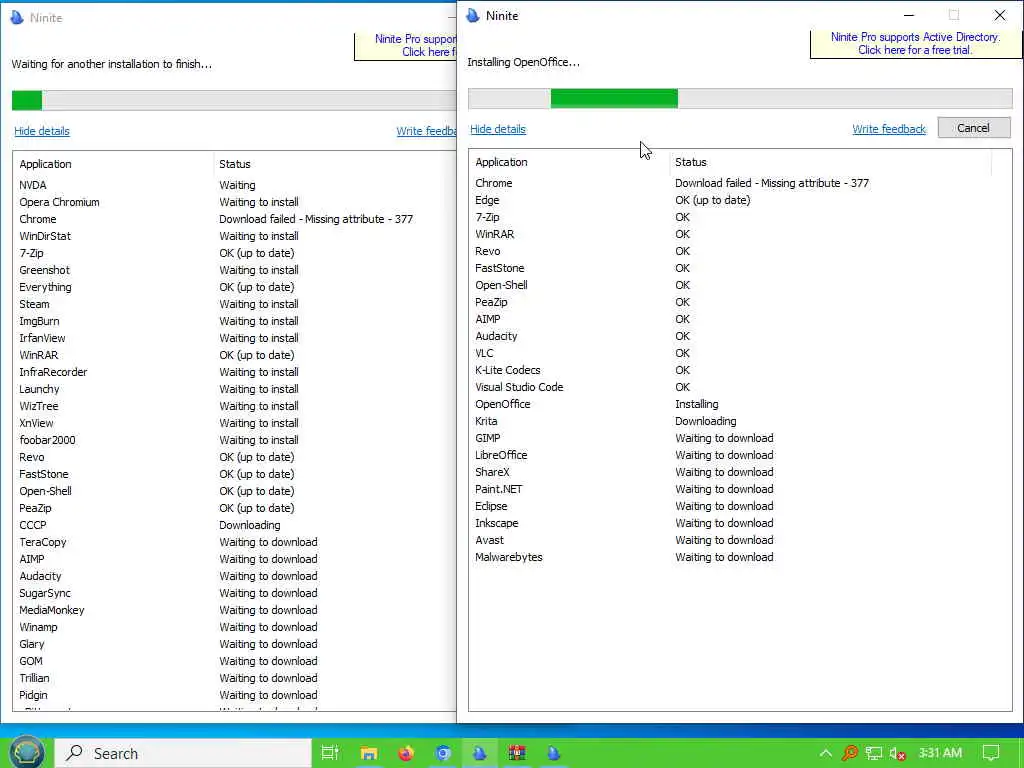Screen dimensions: 1024x768
Task: Open Write feedback in background Ninite window
Action: (x=426, y=131)
